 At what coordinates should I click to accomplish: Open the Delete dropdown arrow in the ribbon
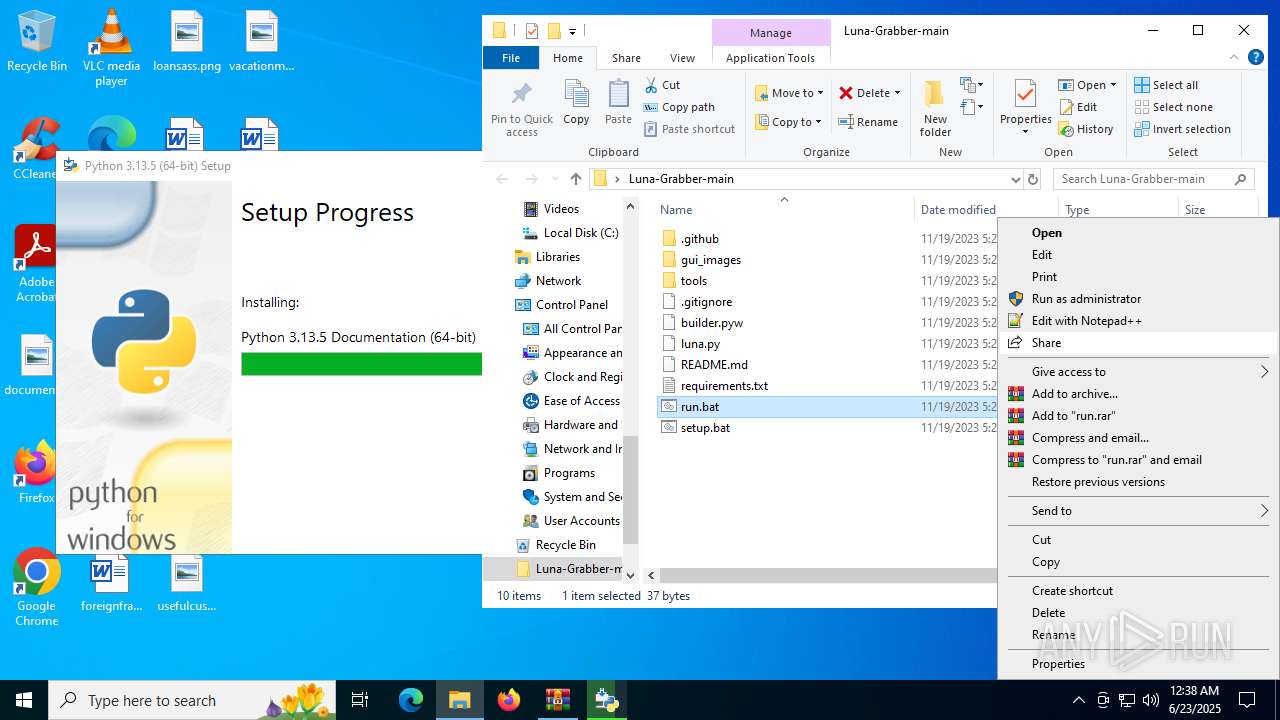(x=897, y=93)
